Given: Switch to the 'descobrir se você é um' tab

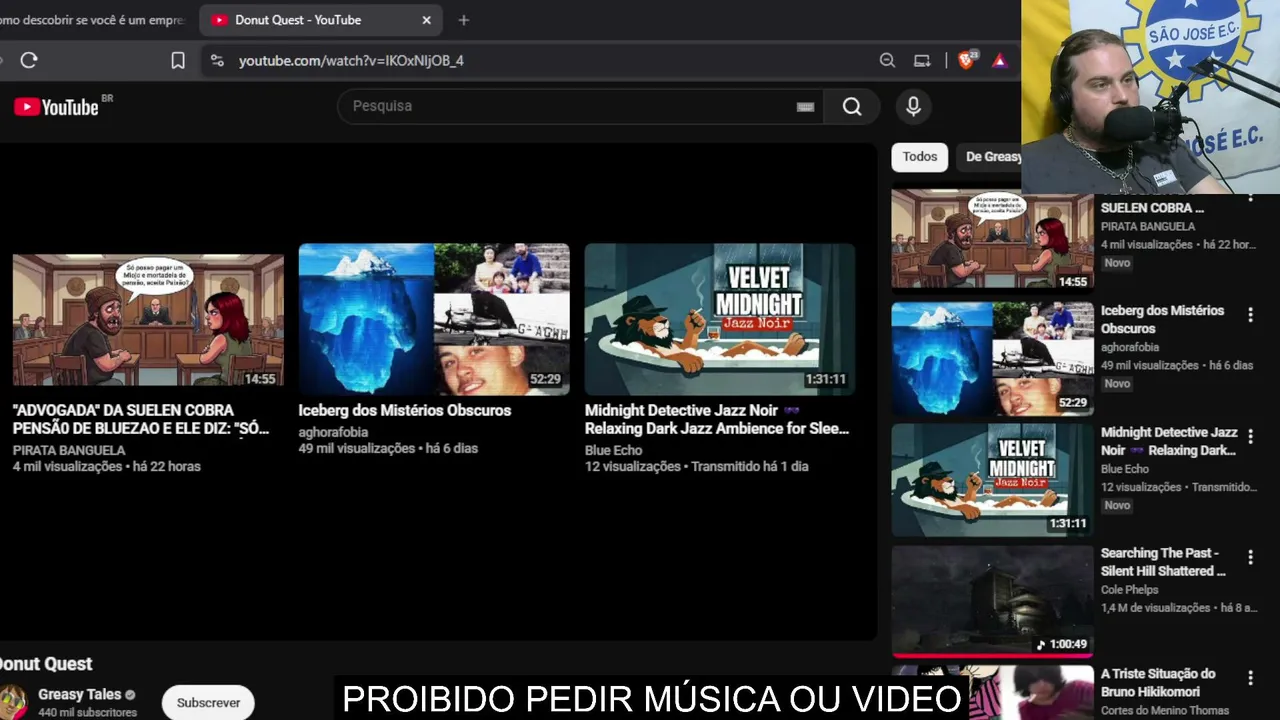Looking at the screenshot, I should click(95, 20).
